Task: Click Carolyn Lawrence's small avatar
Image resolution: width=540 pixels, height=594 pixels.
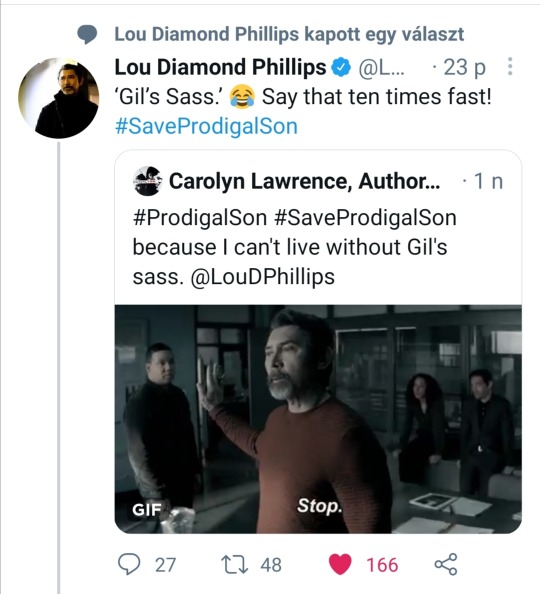Action: 148,181
